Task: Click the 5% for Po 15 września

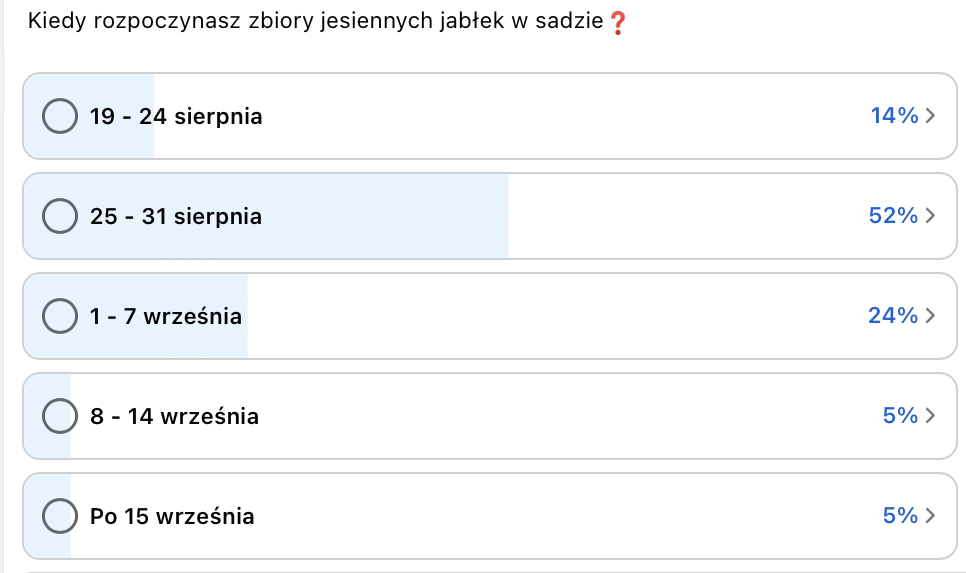Action: tap(901, 515)
